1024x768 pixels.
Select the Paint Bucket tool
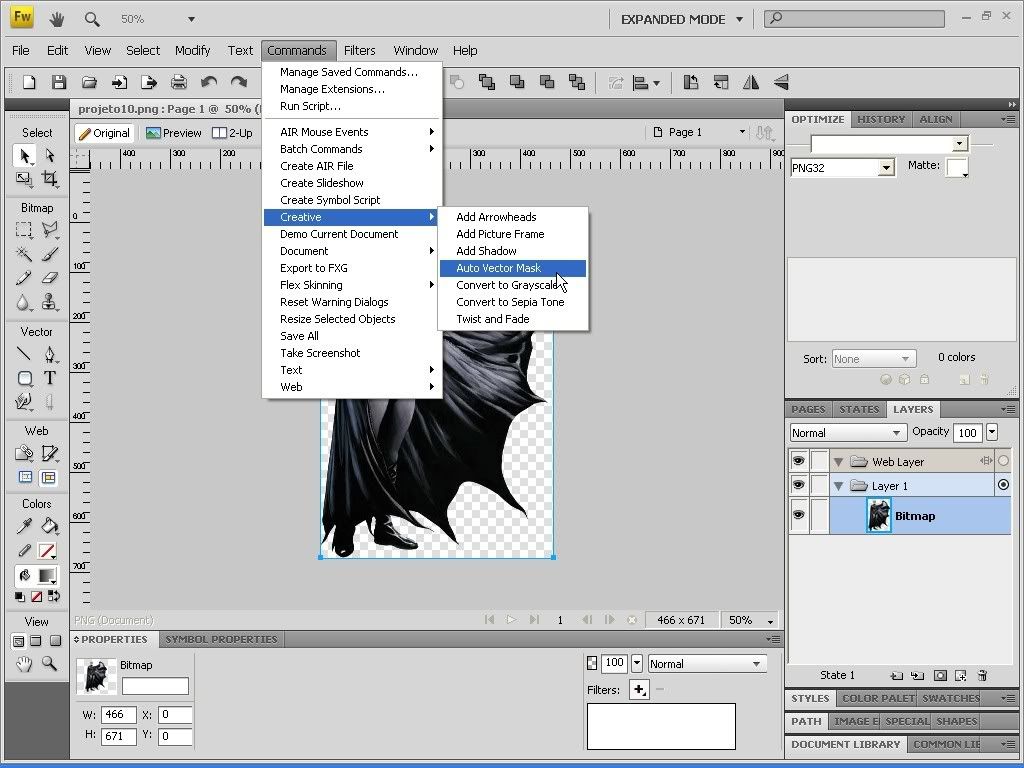click(x=50, y=526)
